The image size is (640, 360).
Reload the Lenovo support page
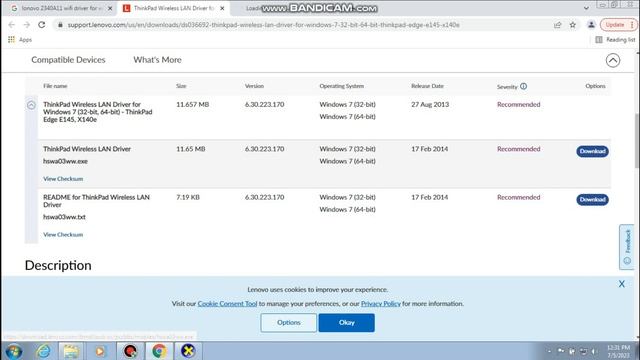tap(42, 25)
